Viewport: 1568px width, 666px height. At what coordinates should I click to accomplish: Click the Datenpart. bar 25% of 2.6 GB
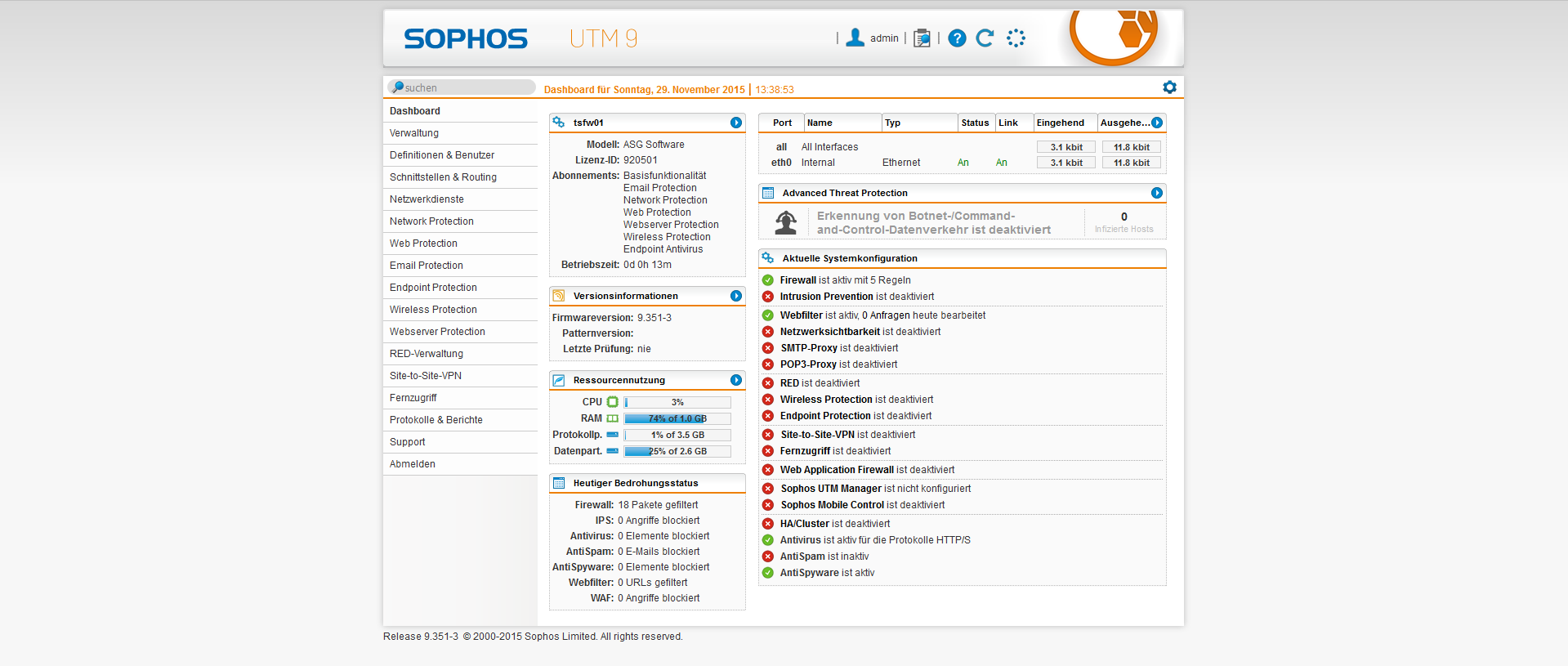tap(677, 451)
